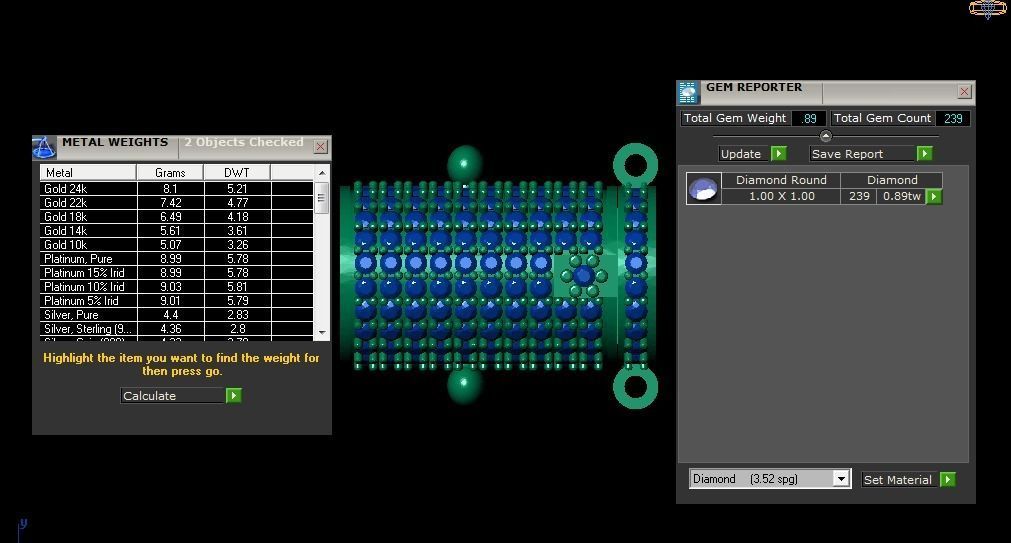Image resolution: width=1011 pixels, height=543 pixels.
Task: Select the Gold 10k row
Action: tap(177, 244)
